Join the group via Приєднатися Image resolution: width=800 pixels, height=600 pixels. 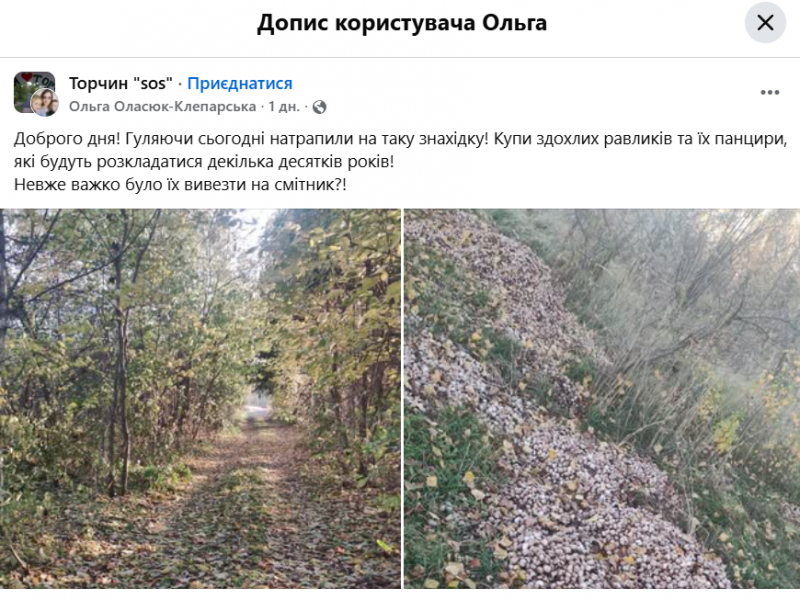240,84
